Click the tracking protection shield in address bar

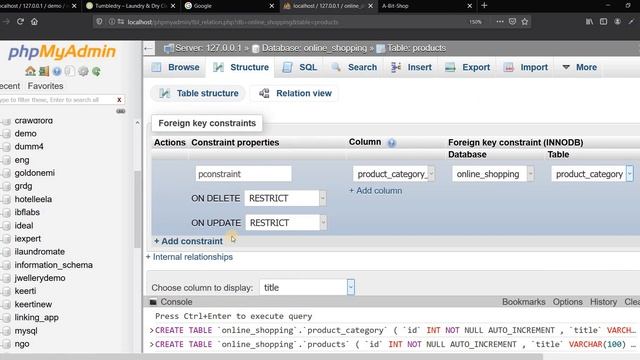tap(99, 22)
